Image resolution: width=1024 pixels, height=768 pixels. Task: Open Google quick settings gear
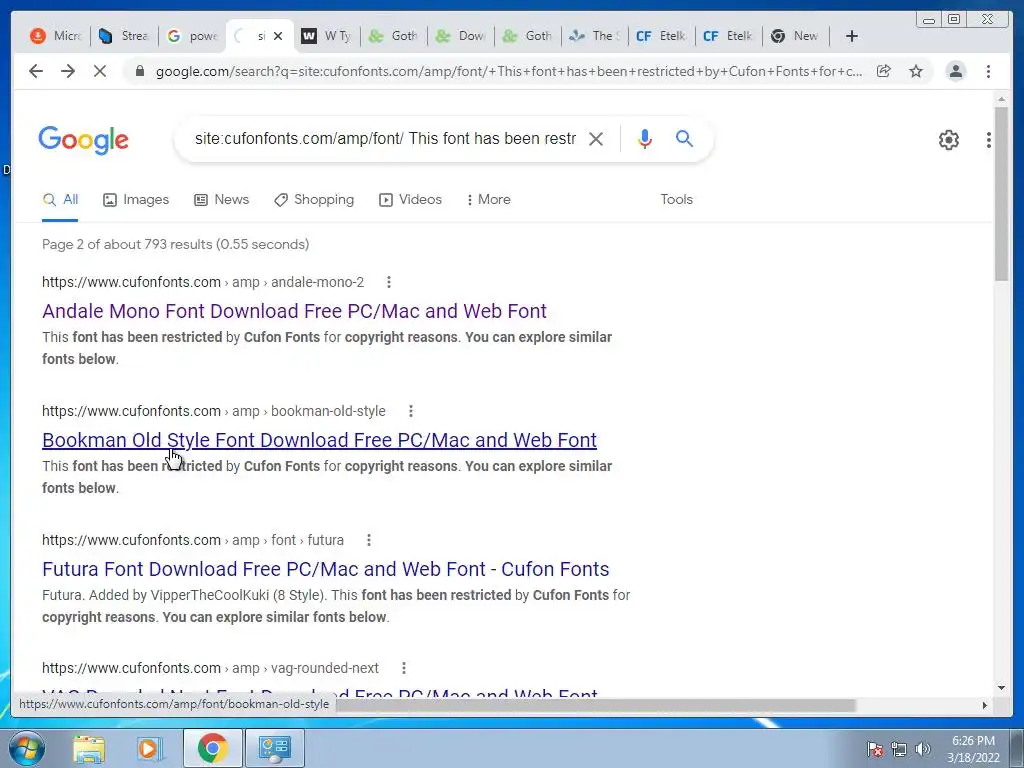tap(948, 140)
